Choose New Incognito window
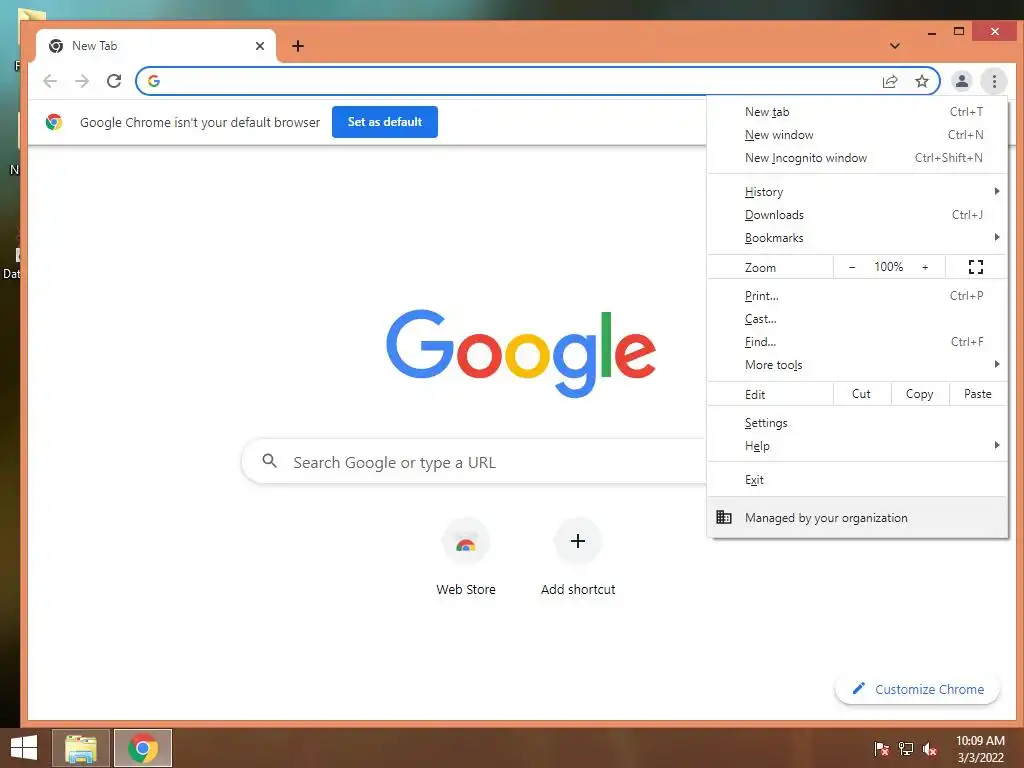The image size is (1024, 768). pyautogui.click(x=857, y=157)
